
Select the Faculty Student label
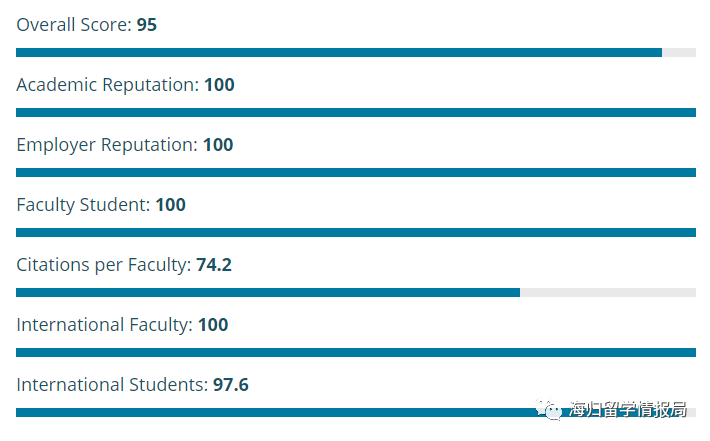tap(83, 205)
